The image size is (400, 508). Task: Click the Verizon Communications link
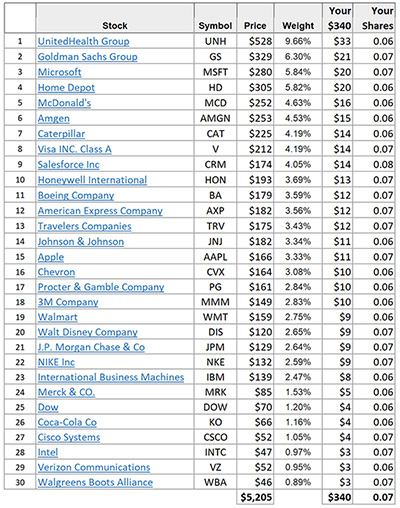[94, 467]
